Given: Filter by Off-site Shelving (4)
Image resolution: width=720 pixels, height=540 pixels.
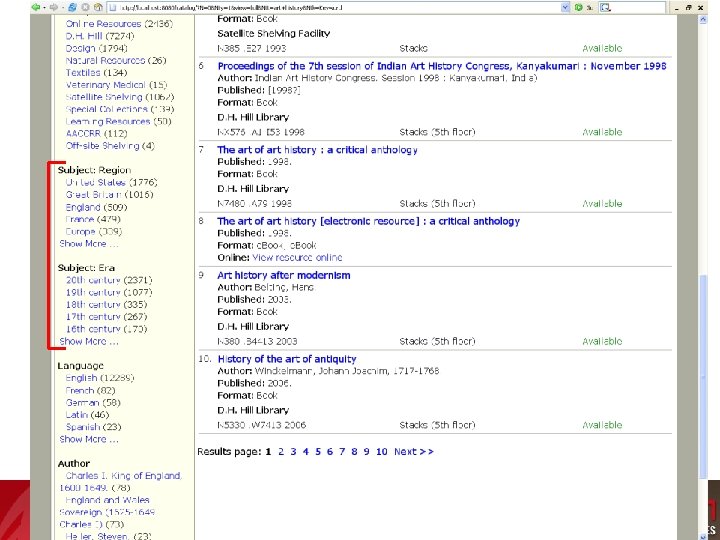Looking at the screenshot, I should 110,146.
